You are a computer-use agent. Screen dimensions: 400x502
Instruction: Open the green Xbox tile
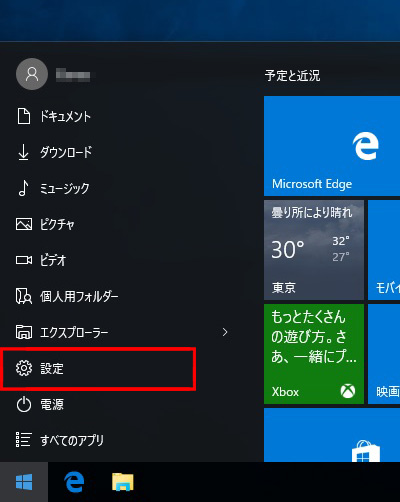pos(314,354)
